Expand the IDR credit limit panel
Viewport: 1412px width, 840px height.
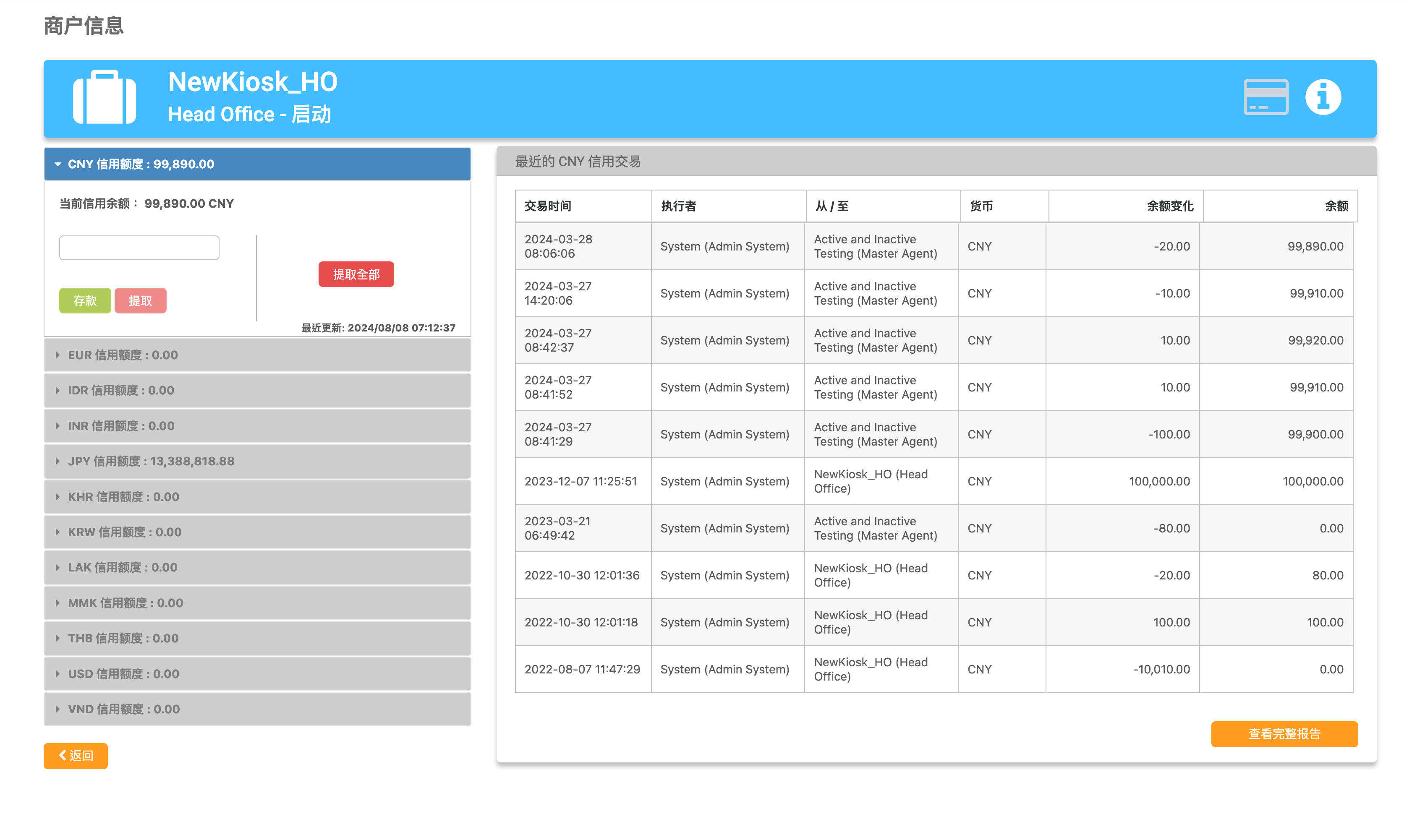pos(256,391)
